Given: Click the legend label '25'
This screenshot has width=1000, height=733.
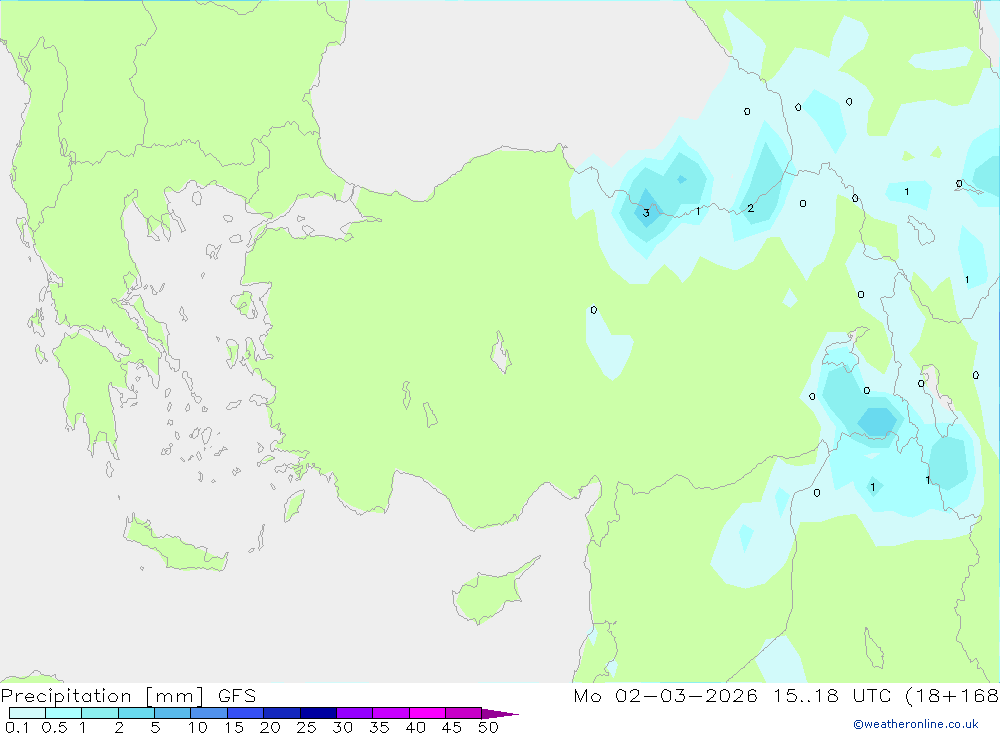Looking at the screenshot, I should (306, 727).
